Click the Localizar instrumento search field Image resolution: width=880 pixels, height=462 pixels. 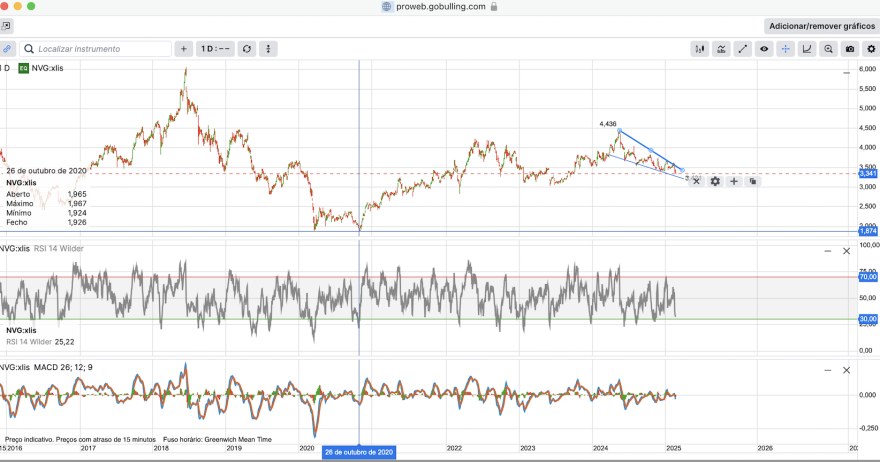point(95,49)
